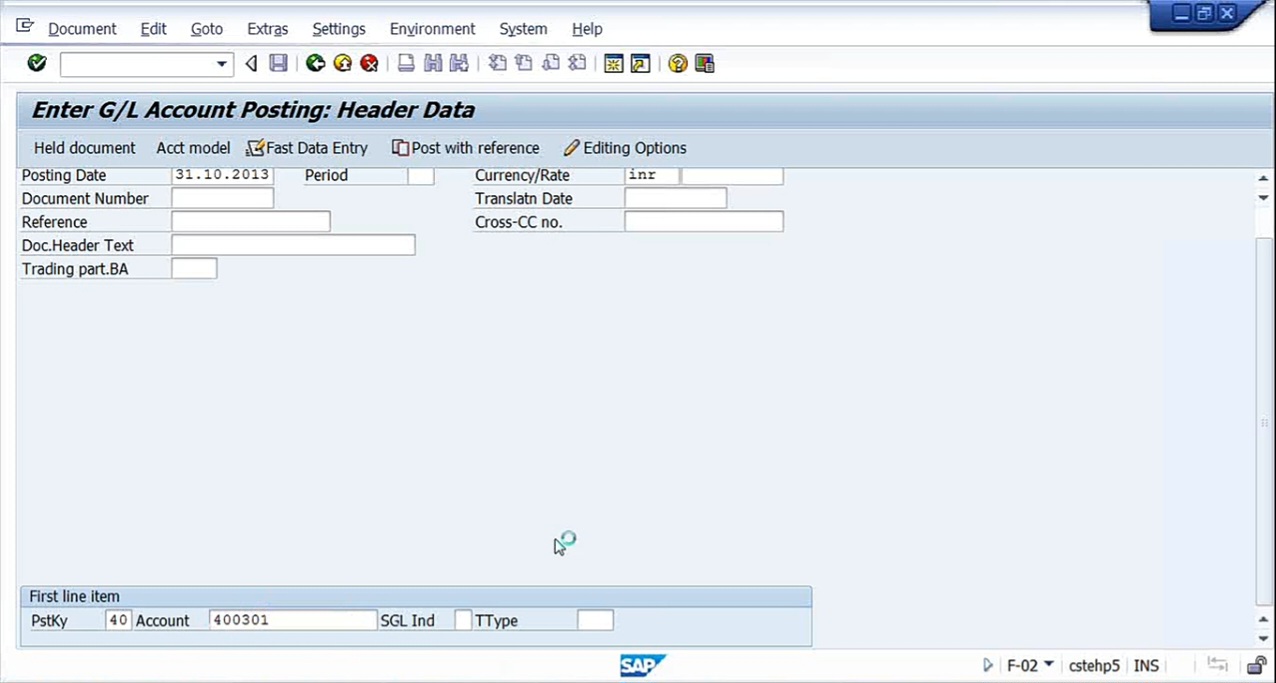
Task: Toggle the INS insert mode indicator
Action: click(x=1146, y=665)
